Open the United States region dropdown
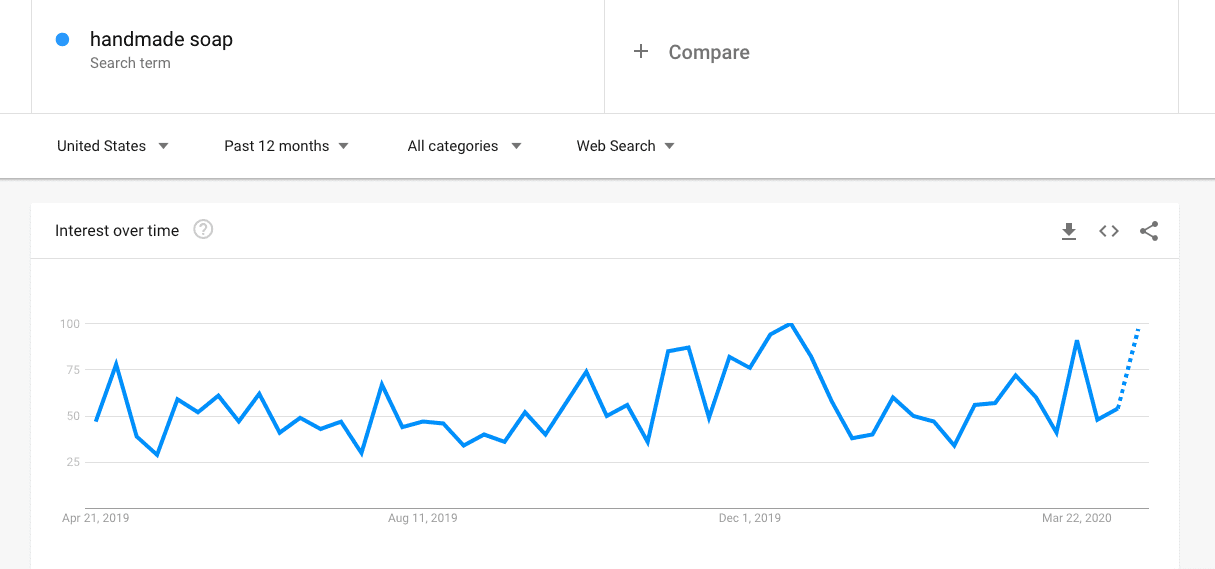The width and height of the screenshot is (1215, 569). (113, 146)
